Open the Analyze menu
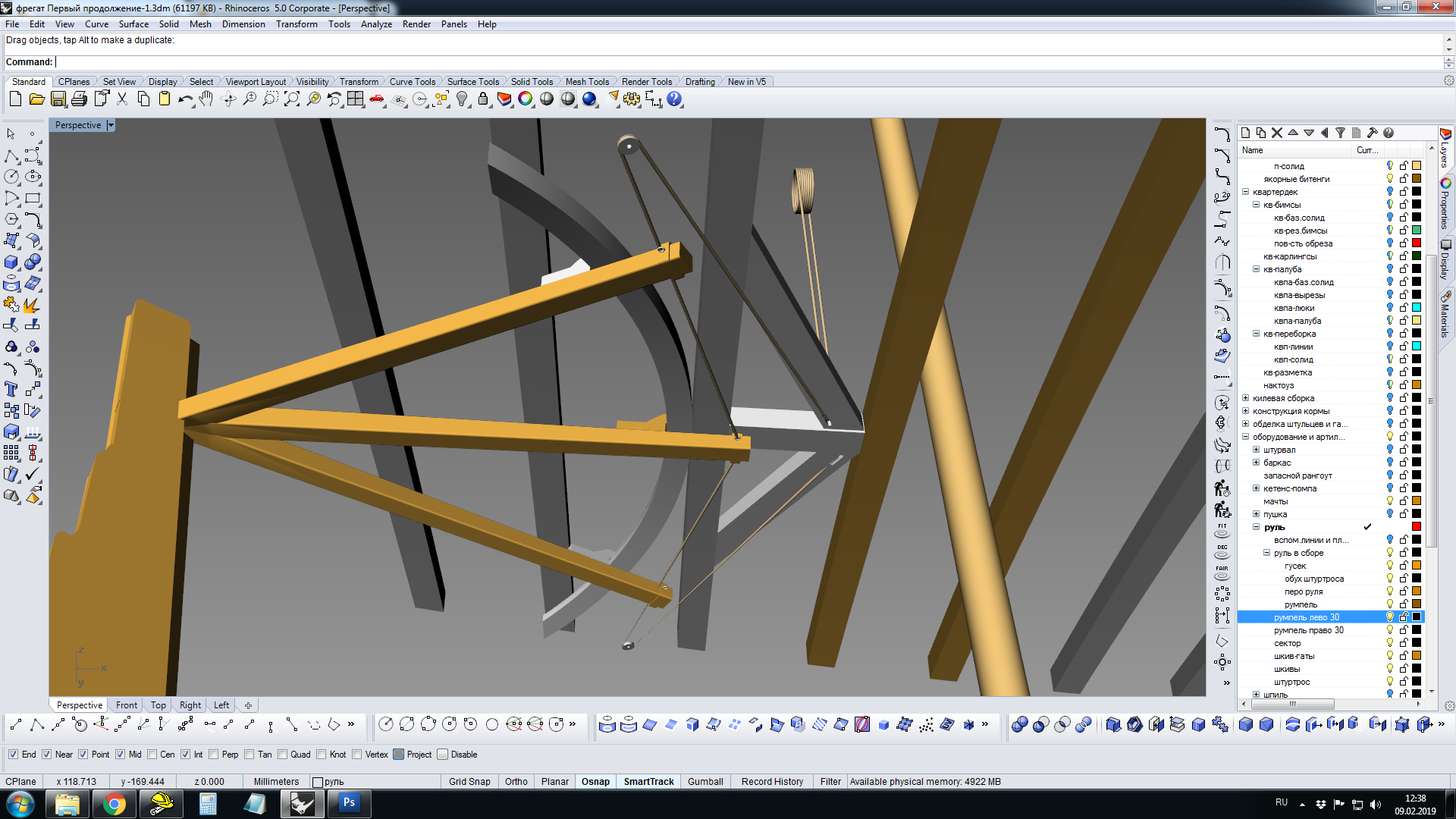Image resolution: width=1456 pixels, height=819 pixels. (376, 24)
